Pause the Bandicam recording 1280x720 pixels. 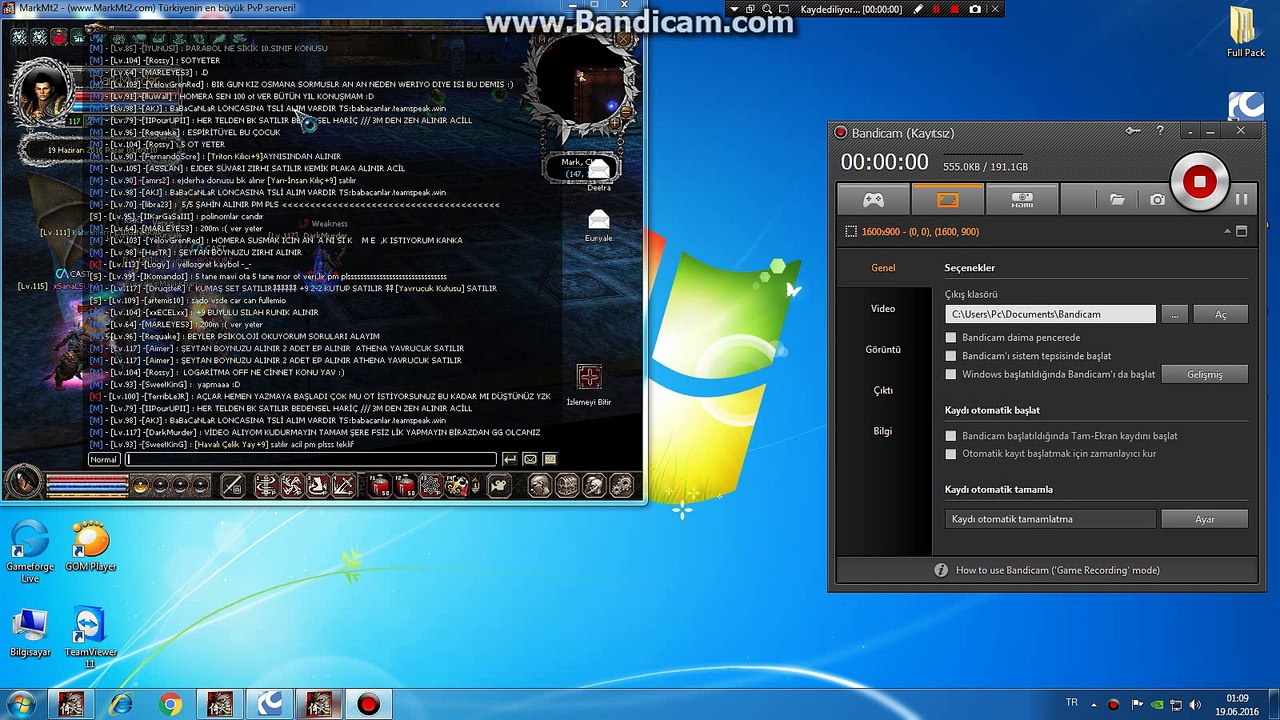pos(1241,199)
